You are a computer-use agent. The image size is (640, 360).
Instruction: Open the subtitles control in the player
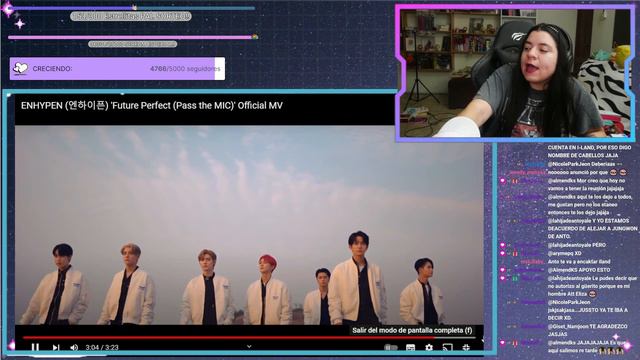410,347
